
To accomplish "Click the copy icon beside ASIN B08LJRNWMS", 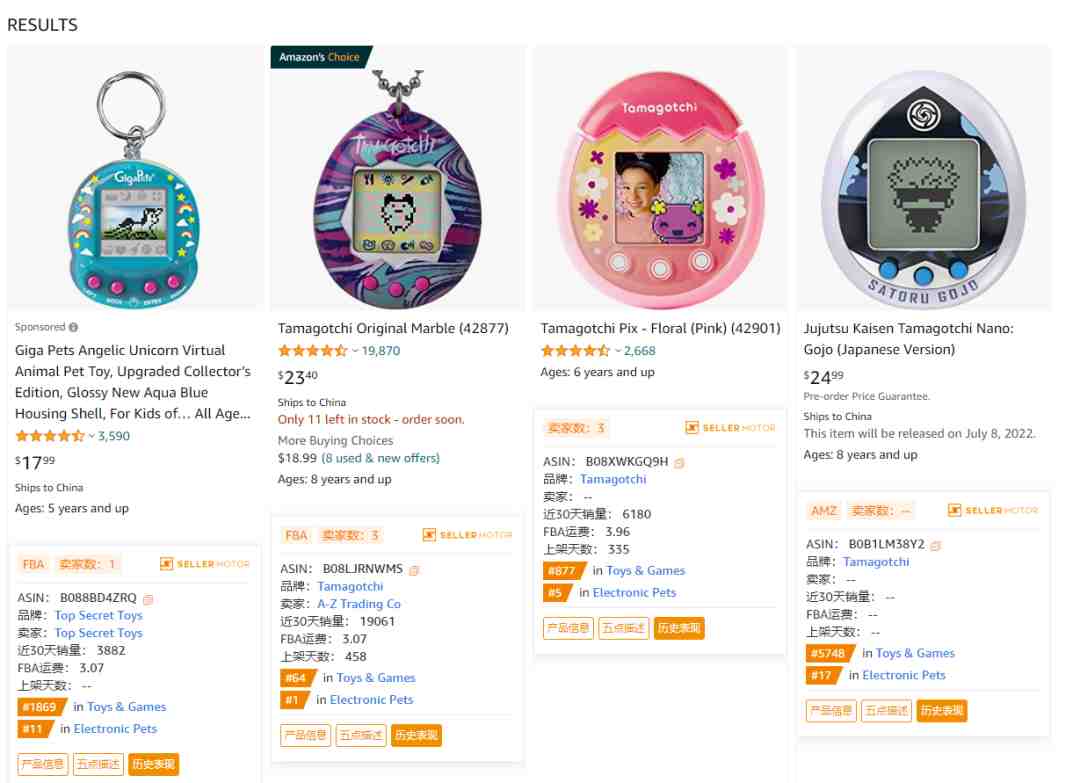I will [414, 570].
